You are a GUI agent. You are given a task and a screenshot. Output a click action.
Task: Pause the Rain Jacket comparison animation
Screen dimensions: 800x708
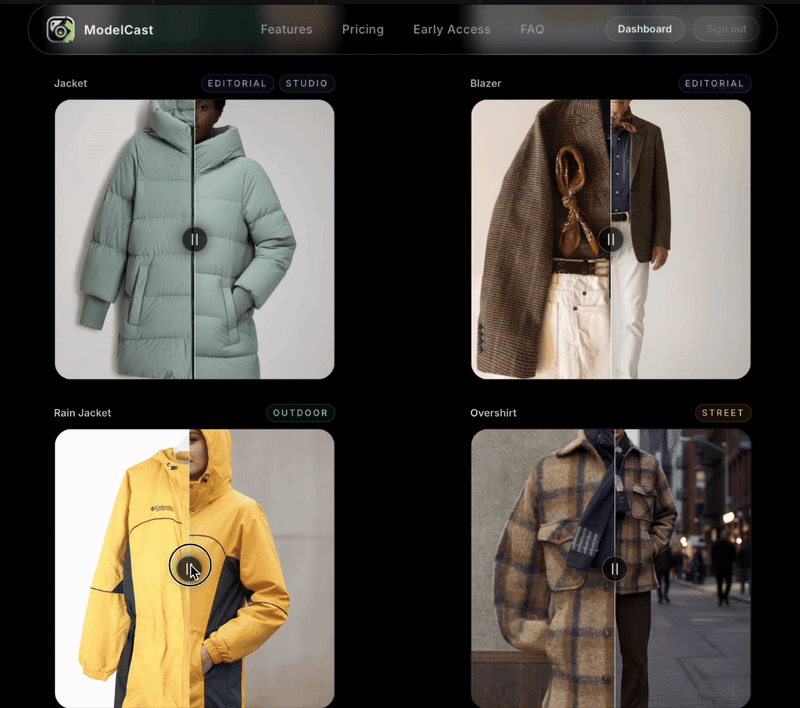(x=190, y=568)
